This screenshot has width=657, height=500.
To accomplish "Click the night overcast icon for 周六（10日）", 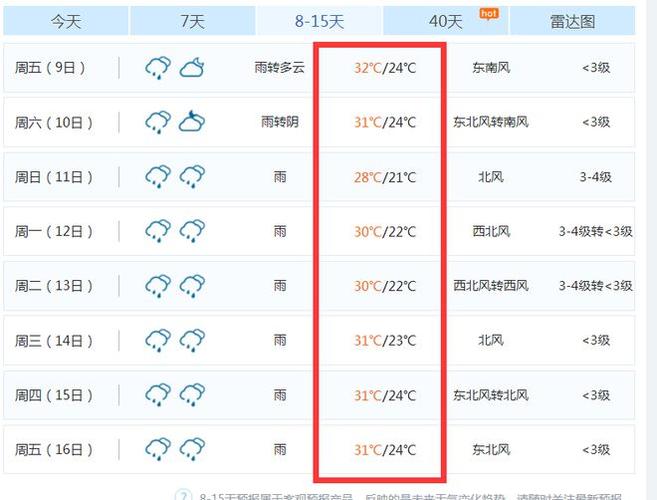I will click(192, 121).
